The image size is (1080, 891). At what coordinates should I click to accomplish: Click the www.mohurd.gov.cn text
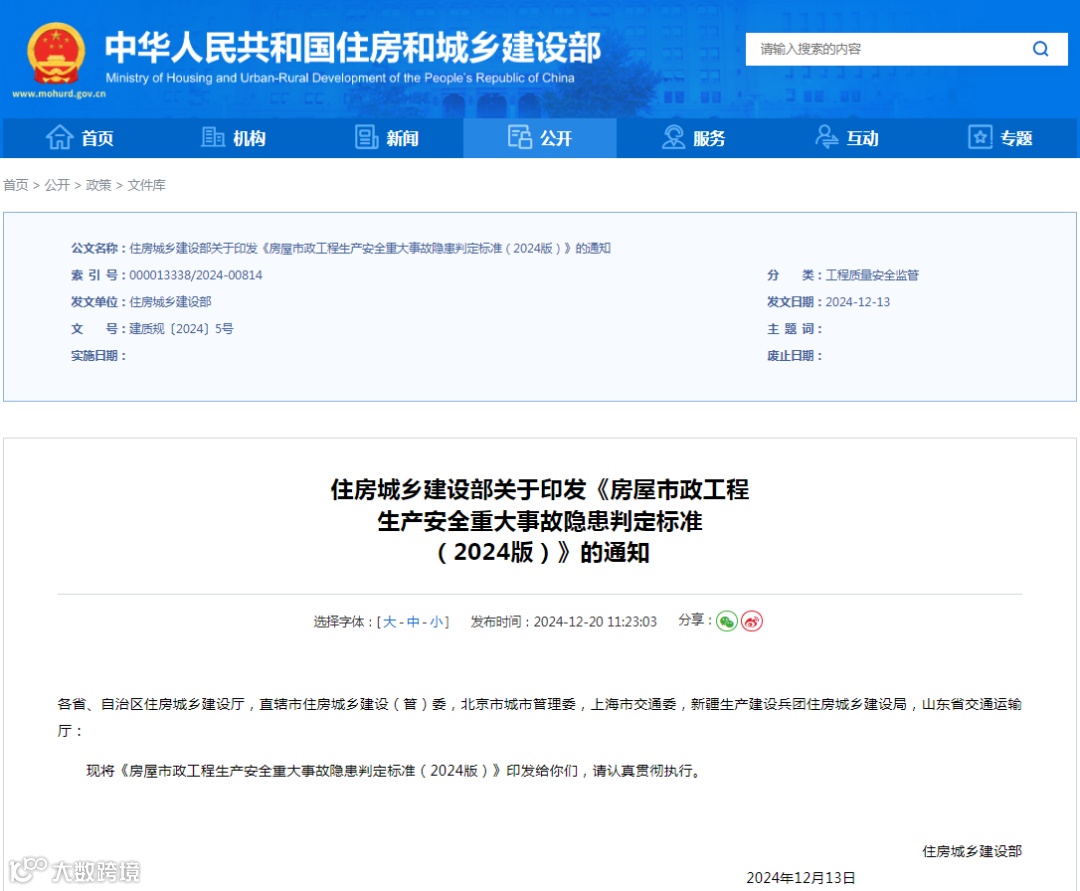pos(59,94)
